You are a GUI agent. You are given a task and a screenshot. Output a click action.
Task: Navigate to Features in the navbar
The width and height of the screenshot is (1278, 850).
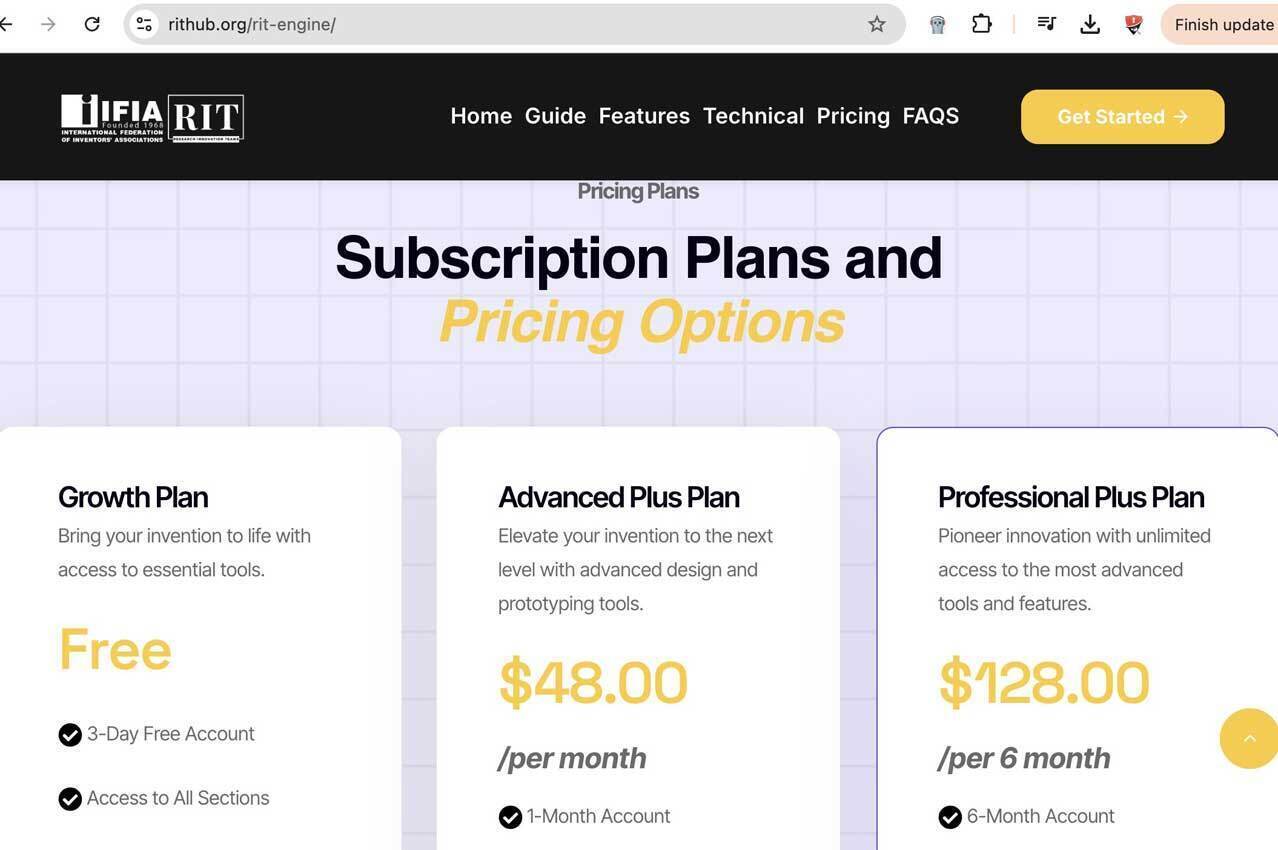point(644,116)
